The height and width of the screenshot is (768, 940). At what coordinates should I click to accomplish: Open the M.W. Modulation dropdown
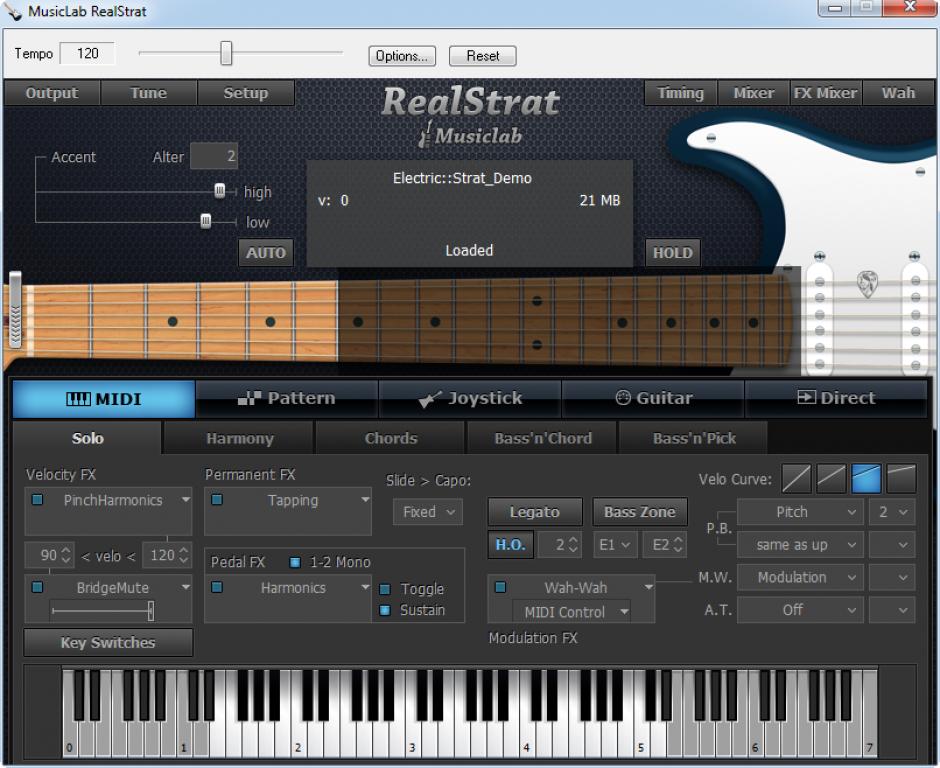[x=800, y=577]
